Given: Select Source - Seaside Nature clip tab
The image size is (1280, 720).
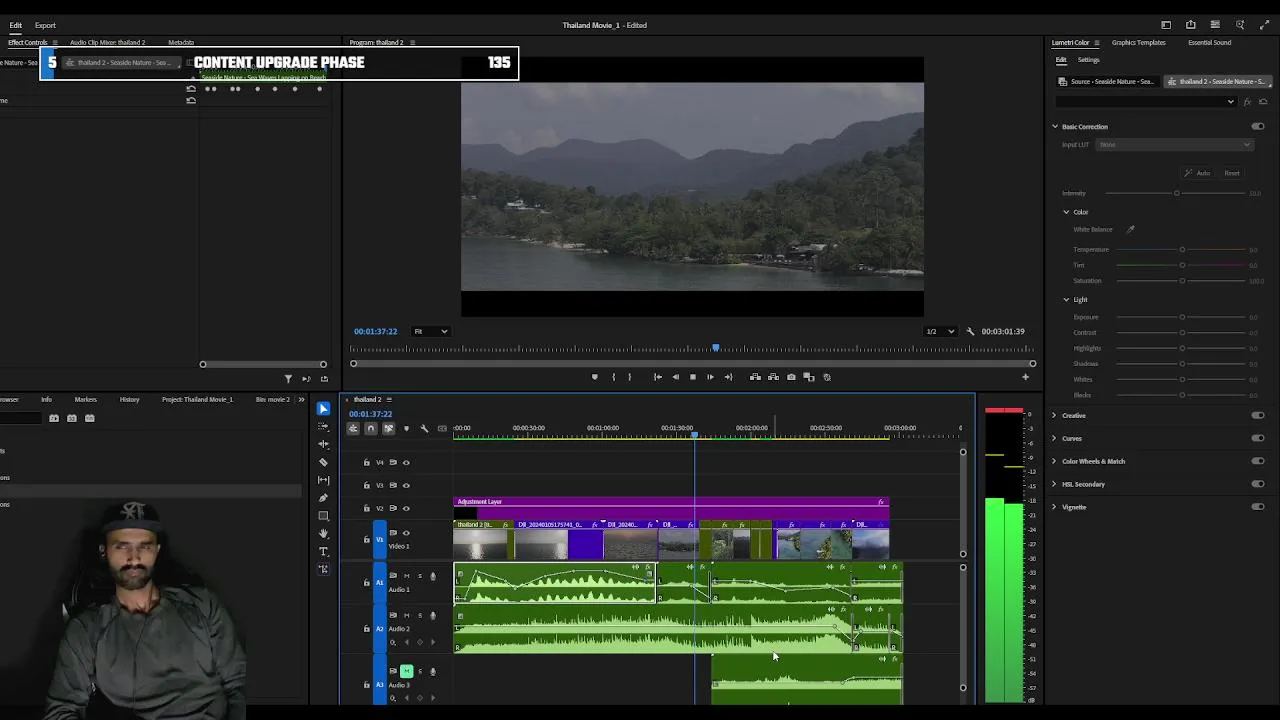Looking at the screenshot, I should point(1106,82).
